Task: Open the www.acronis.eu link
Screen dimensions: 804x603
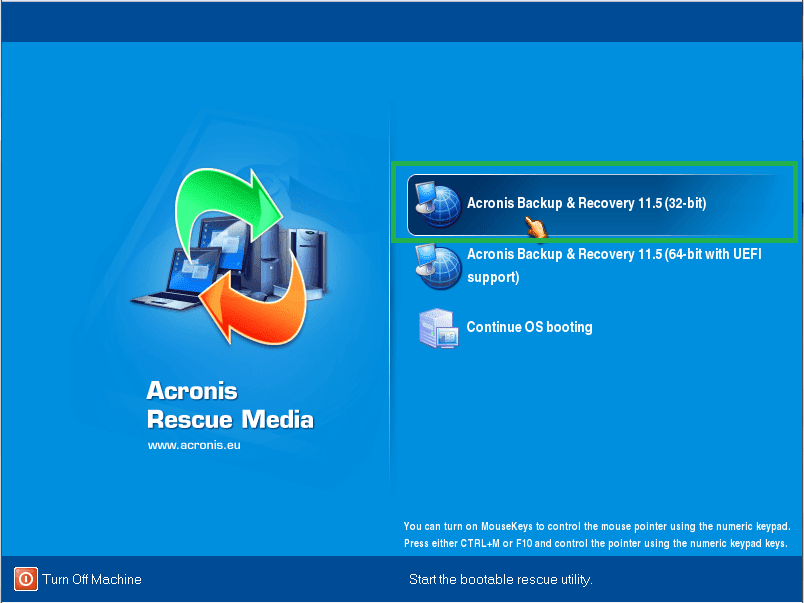Action: 194,445
